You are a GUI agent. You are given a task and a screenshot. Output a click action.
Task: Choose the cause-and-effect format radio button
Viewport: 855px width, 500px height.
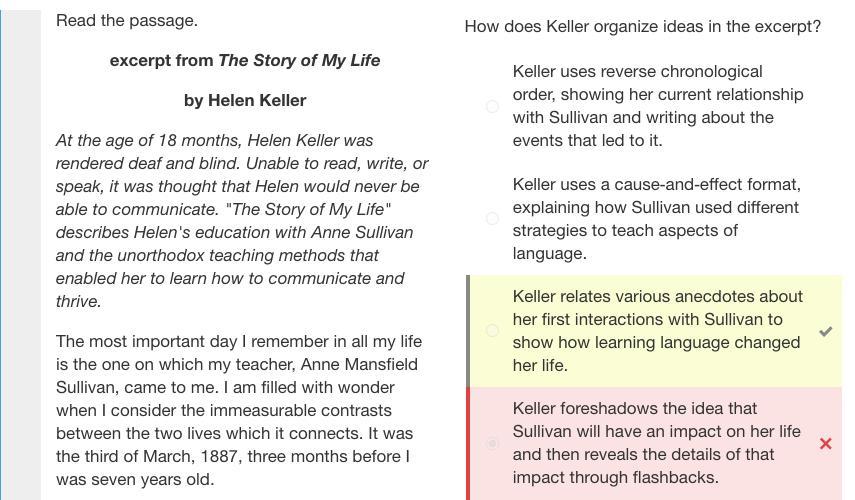(492, 219)
